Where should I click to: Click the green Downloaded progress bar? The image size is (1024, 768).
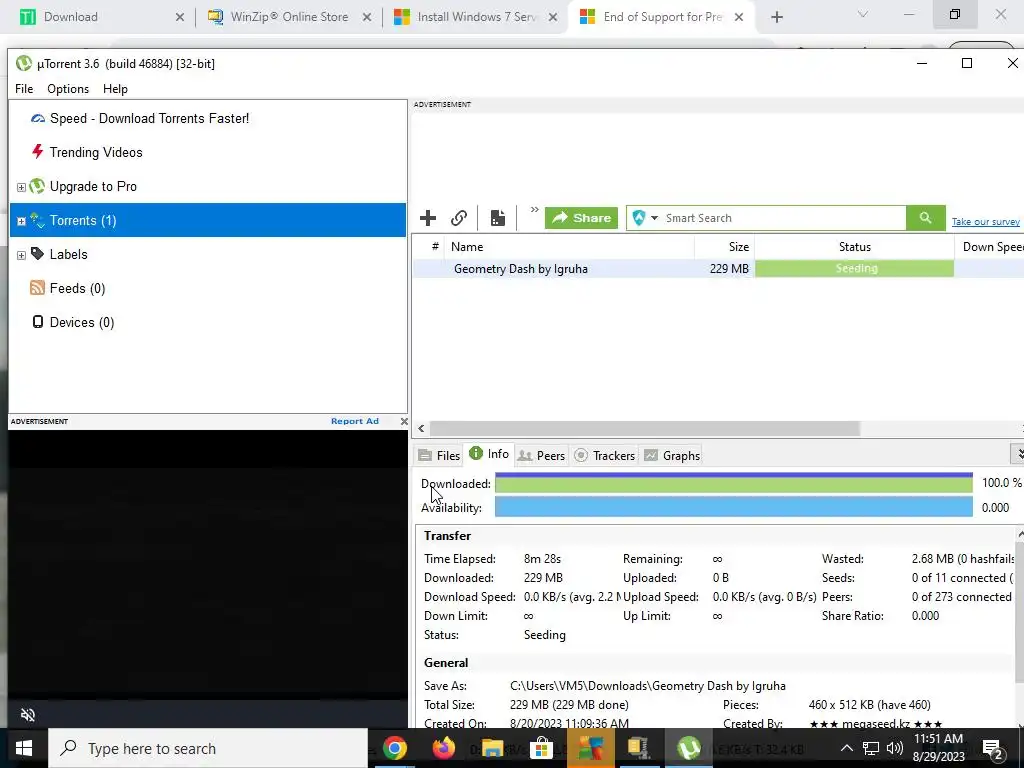pos(733,483)
